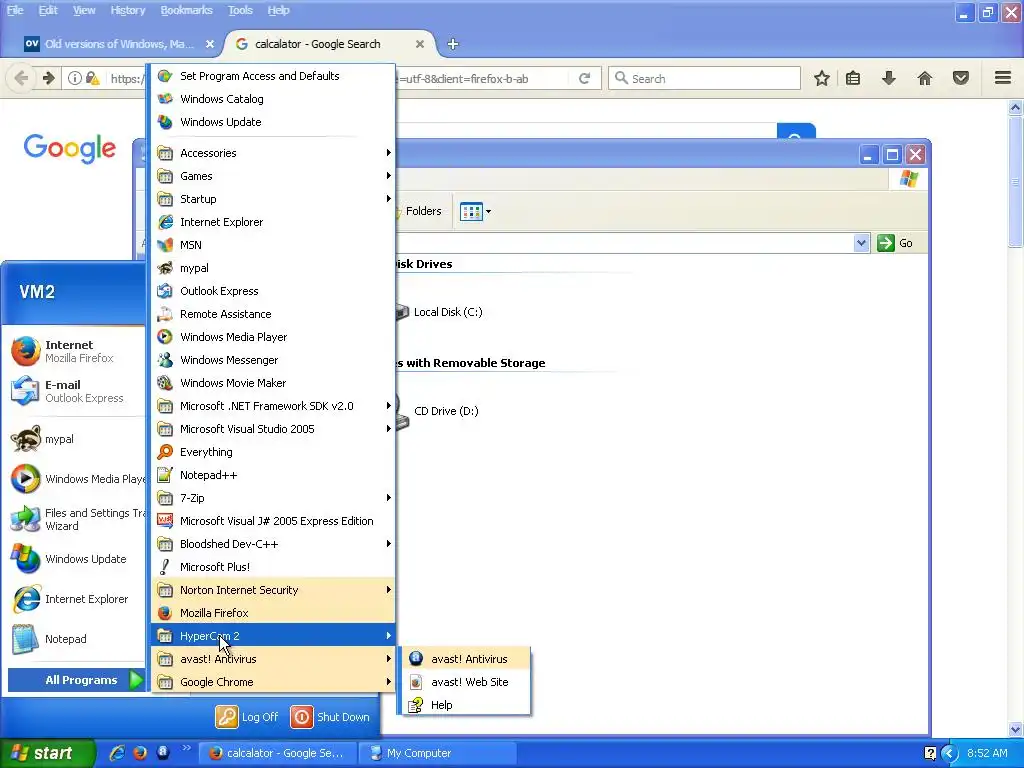Open Windows Catalog from the programs list

point(273,99)
